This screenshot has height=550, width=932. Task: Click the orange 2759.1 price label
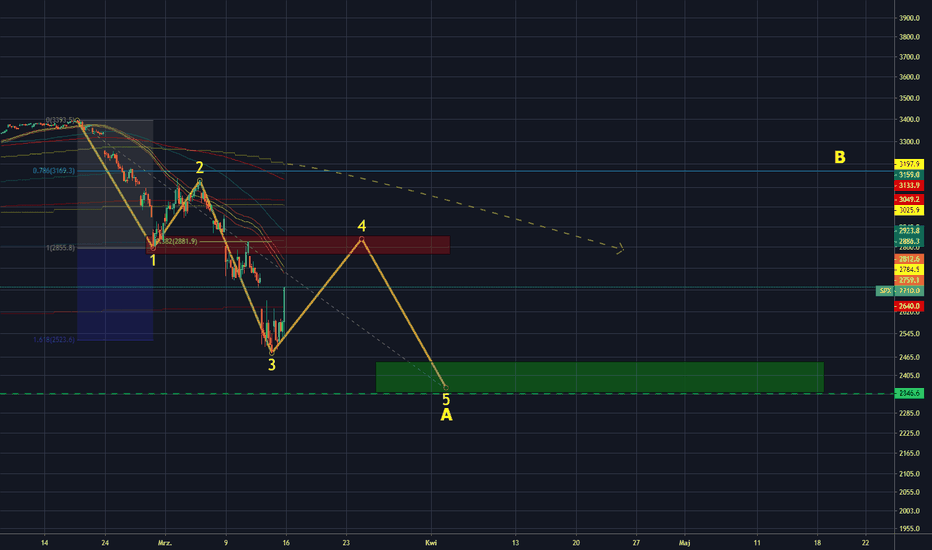pos(909,280)
